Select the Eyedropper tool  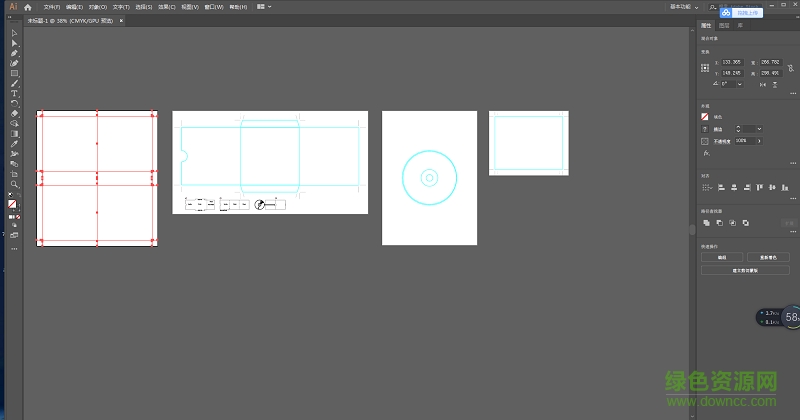(x=14, y=143)
